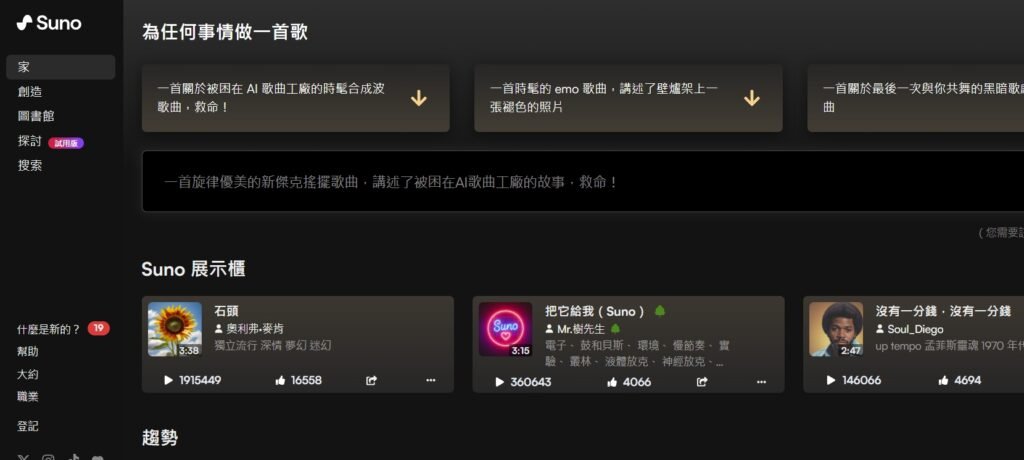1024x460 pixels.
Task: Open the sunflower thumbnail of 石頭
Action: point(175,329)
